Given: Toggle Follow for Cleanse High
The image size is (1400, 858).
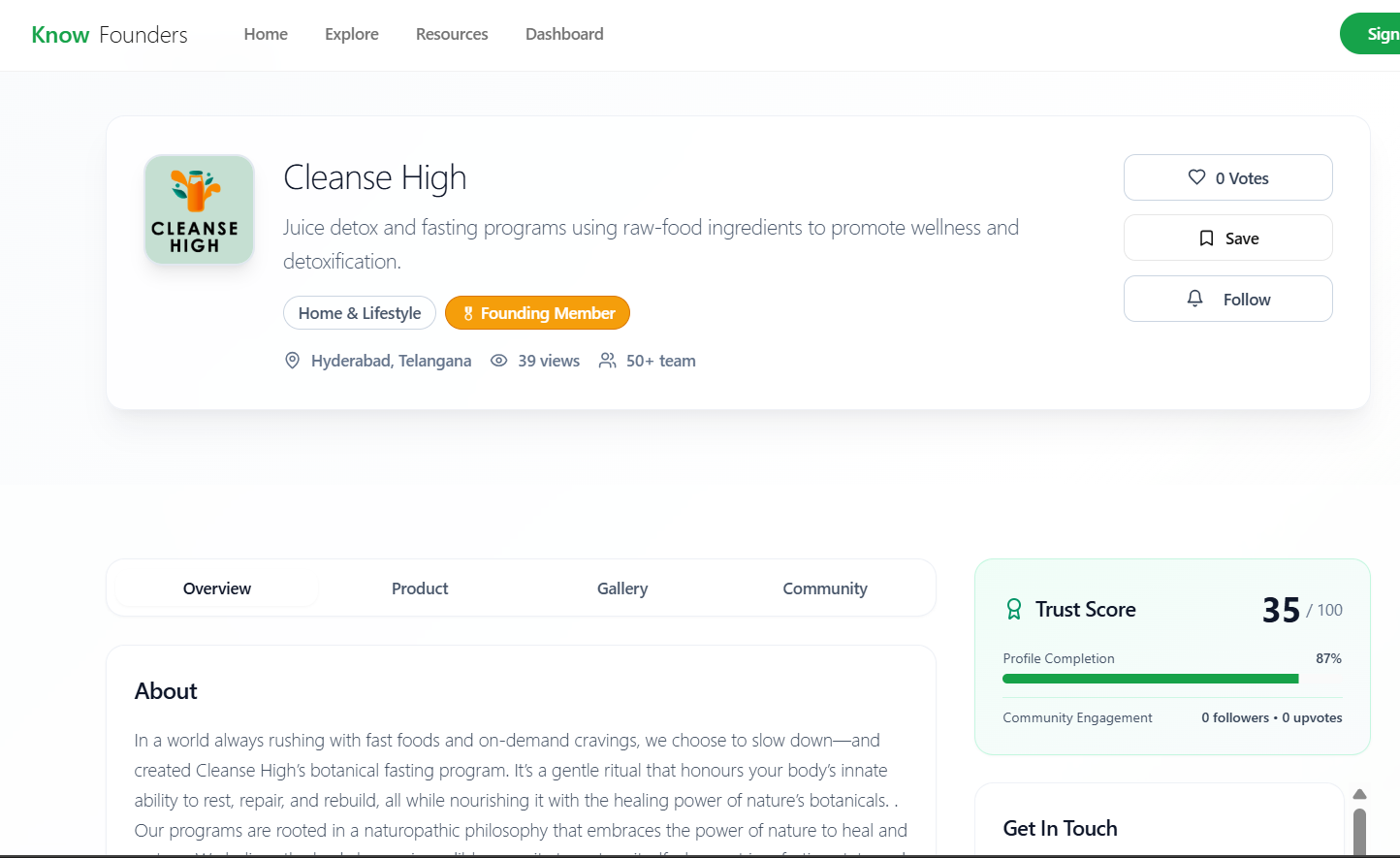Looking at the screenshot, I should click(x=1227, y=299).
